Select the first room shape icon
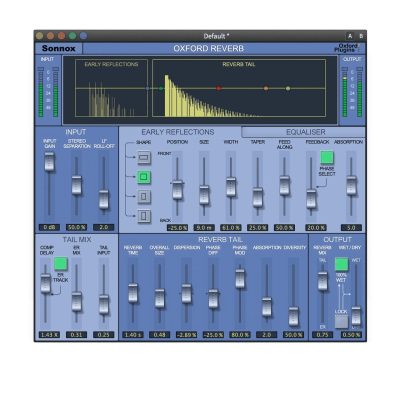Image resolution: width=400 pixels, height=400 pixels. coord(144,157)
